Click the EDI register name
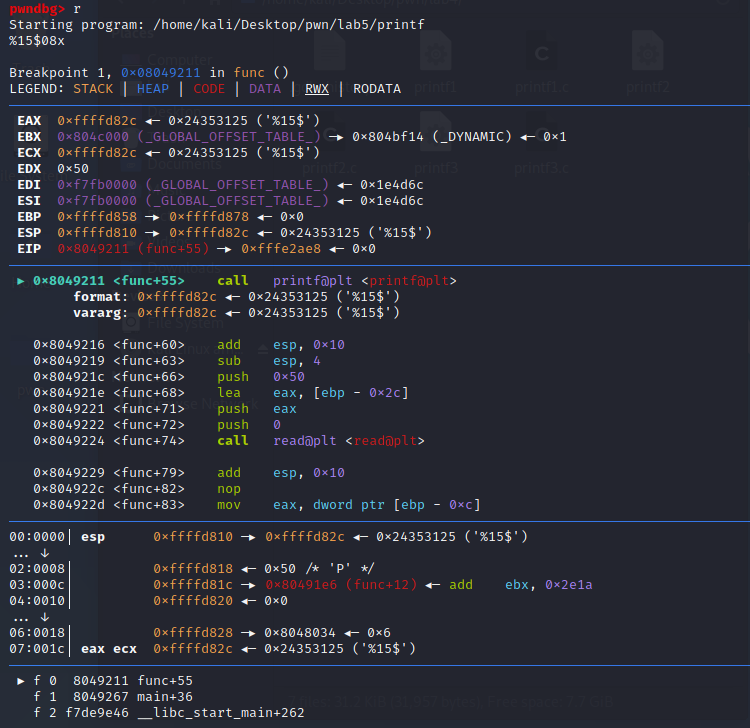The image size is (750, 728). tap(29, 185)
